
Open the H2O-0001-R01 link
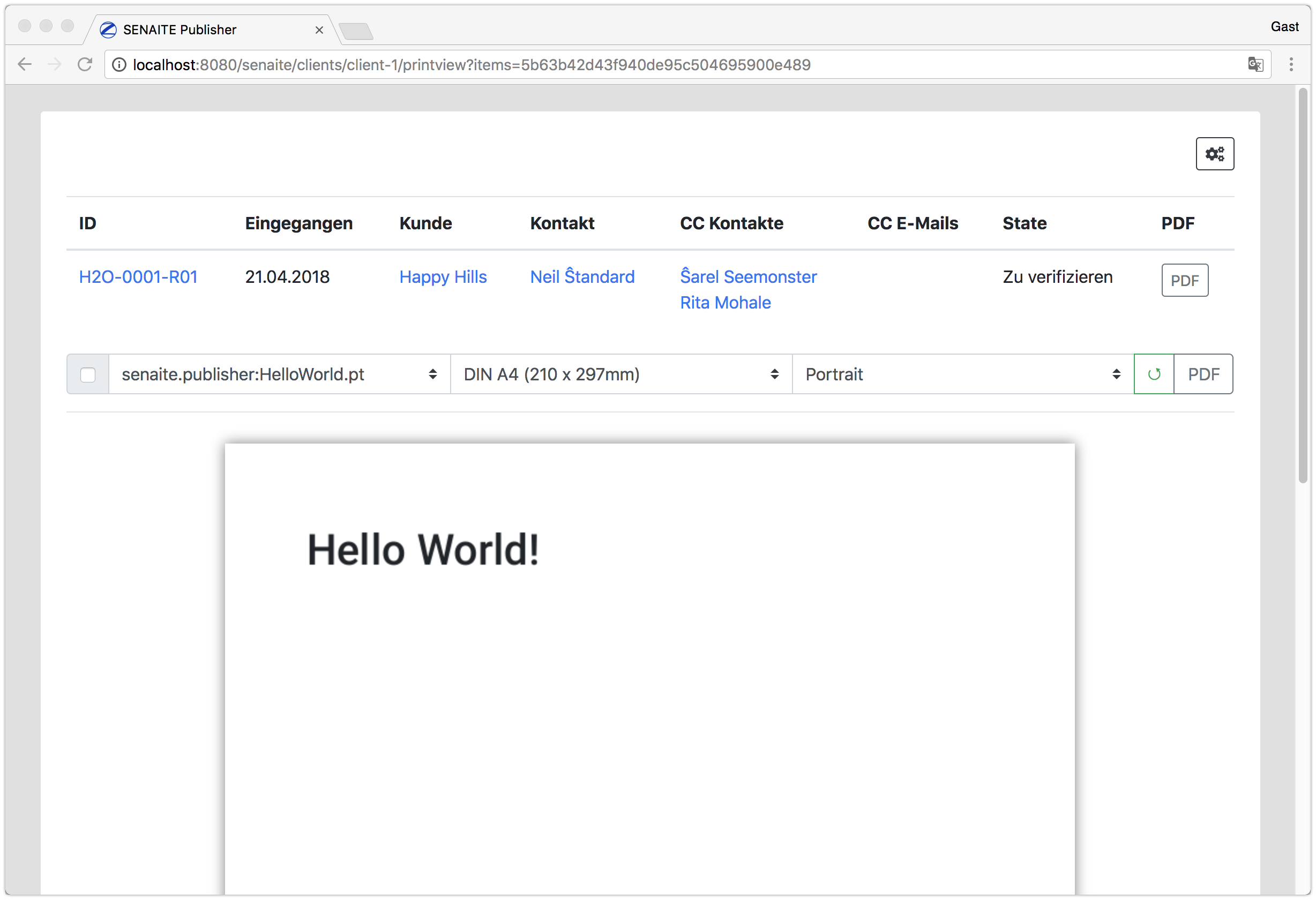tap(138, 277)
